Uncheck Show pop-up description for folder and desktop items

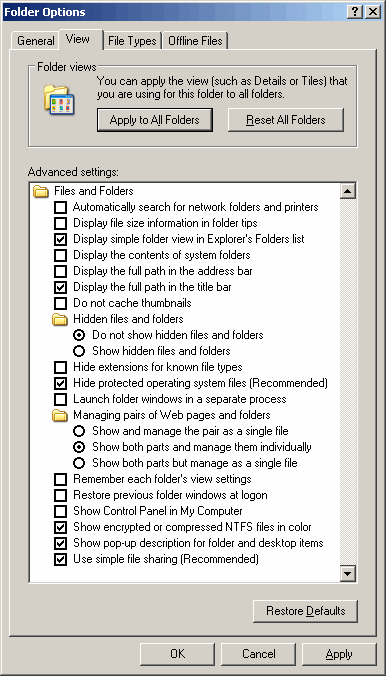[60, 543]
